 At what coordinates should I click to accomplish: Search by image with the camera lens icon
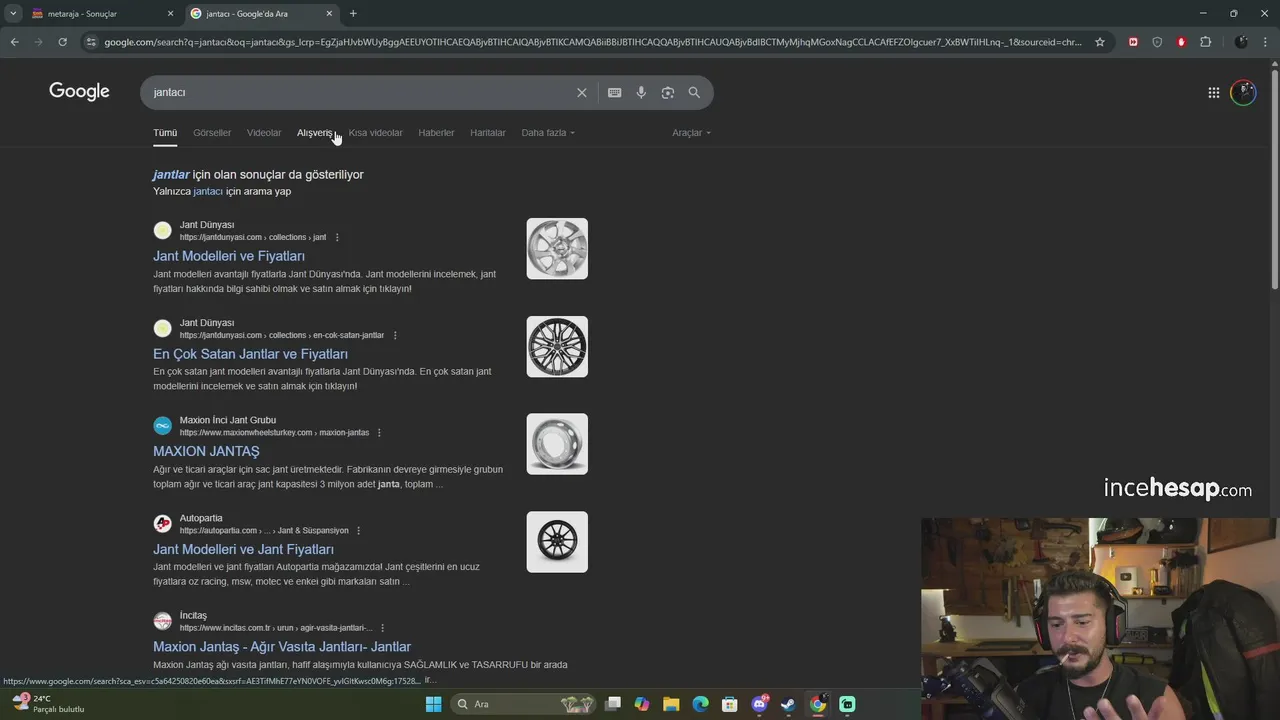668,92
